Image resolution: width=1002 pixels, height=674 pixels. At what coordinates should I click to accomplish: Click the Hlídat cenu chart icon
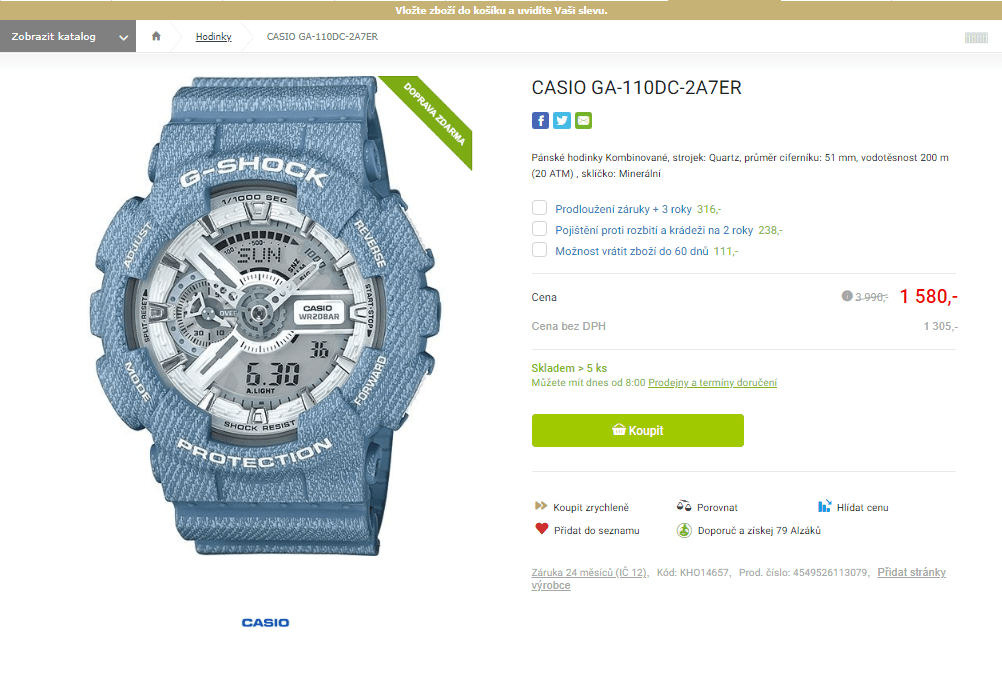click(824, 506)
